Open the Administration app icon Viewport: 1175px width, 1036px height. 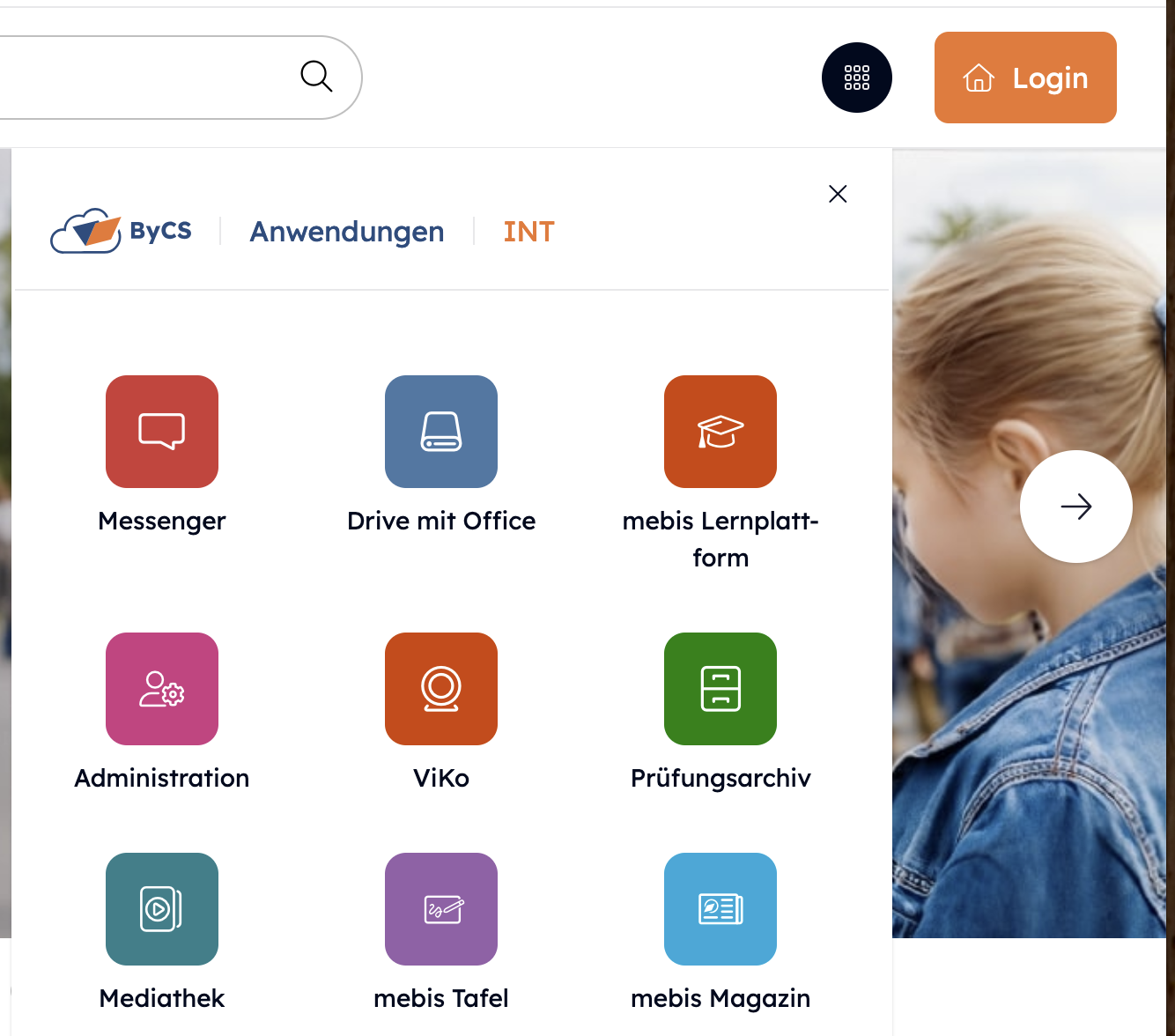coord(162,689)
